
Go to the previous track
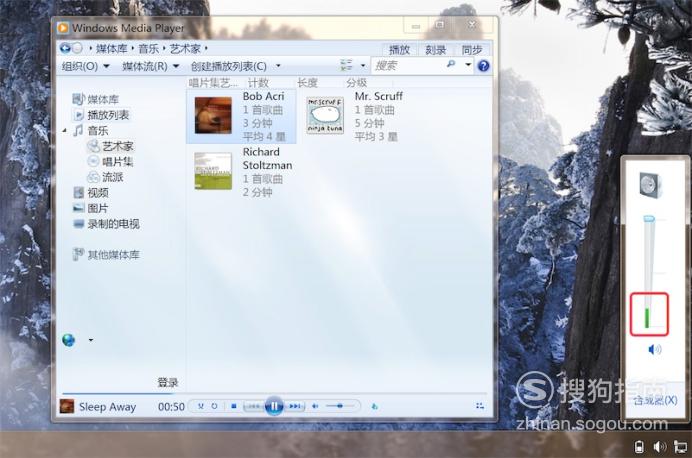[x=254, y=406]
